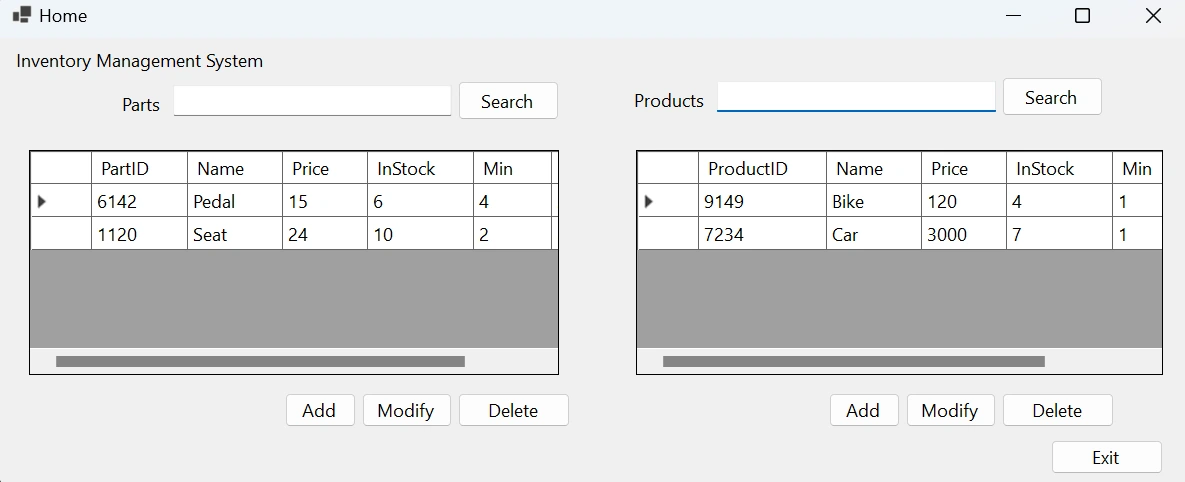Viewport: 1185px width, 482px height.
Task: Click the Parts search input field
Action: 312,100
